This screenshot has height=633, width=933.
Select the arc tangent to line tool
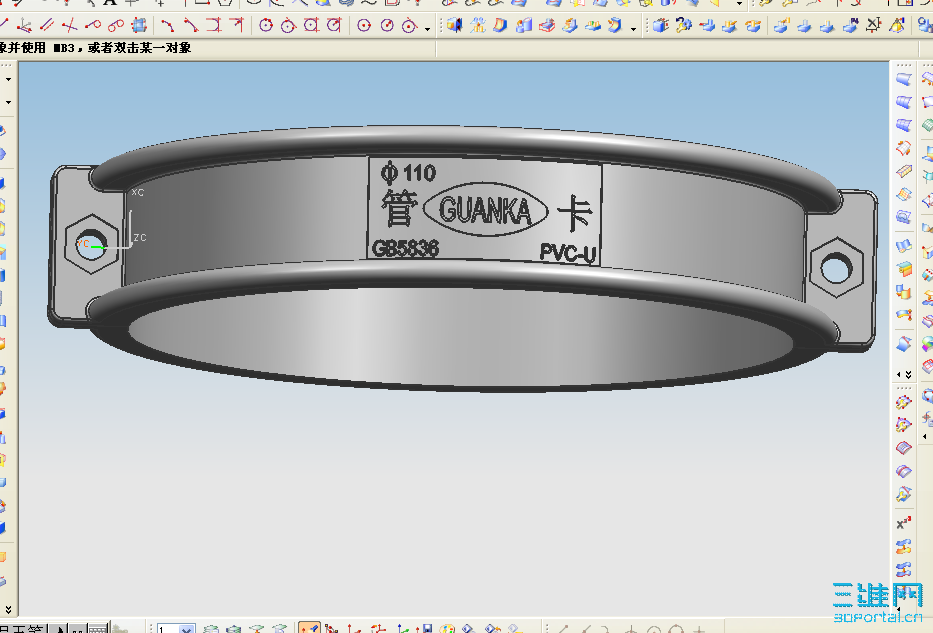(191, 25)
